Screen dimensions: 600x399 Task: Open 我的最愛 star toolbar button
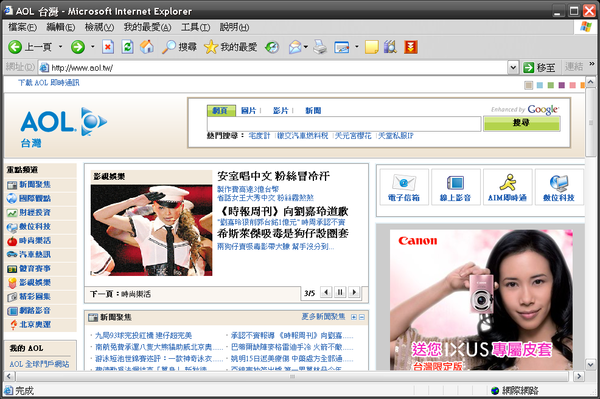click(230, 47)
